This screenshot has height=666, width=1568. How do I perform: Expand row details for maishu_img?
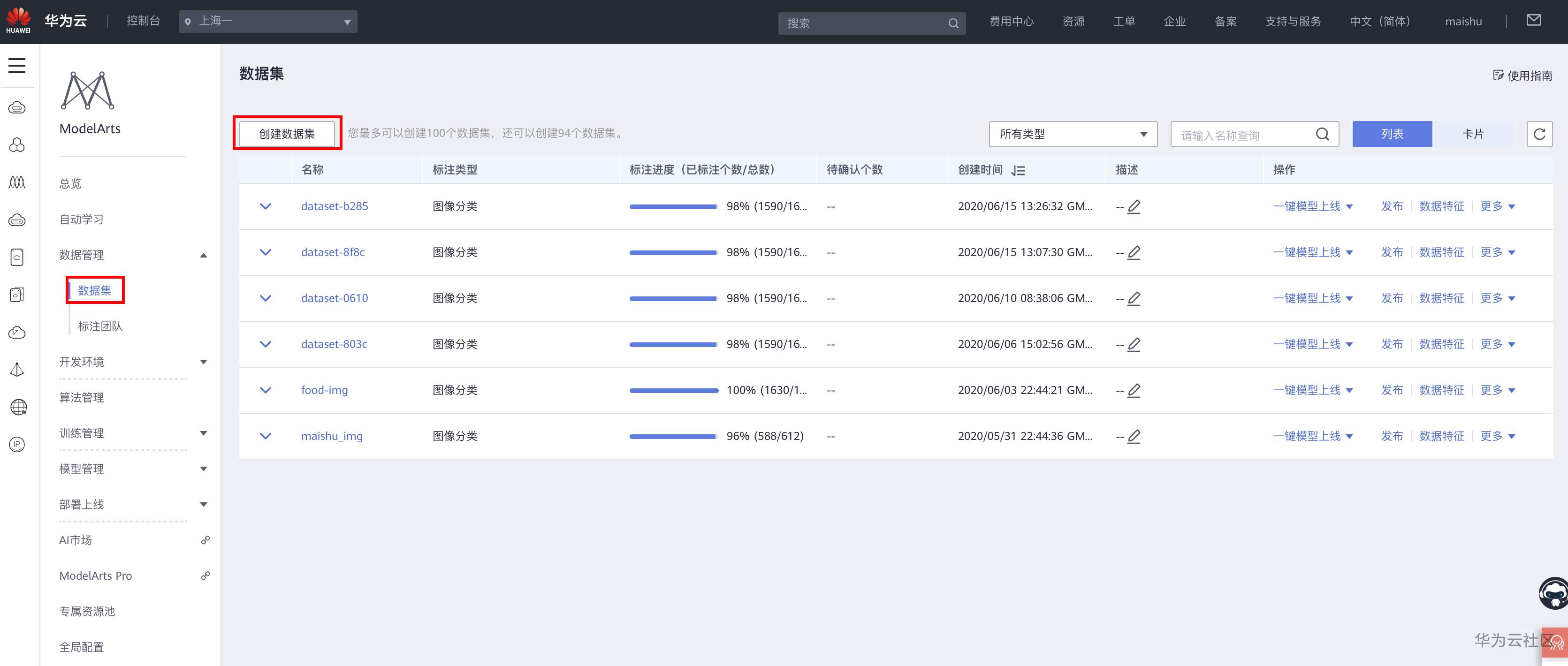click(x=266, y=436)
